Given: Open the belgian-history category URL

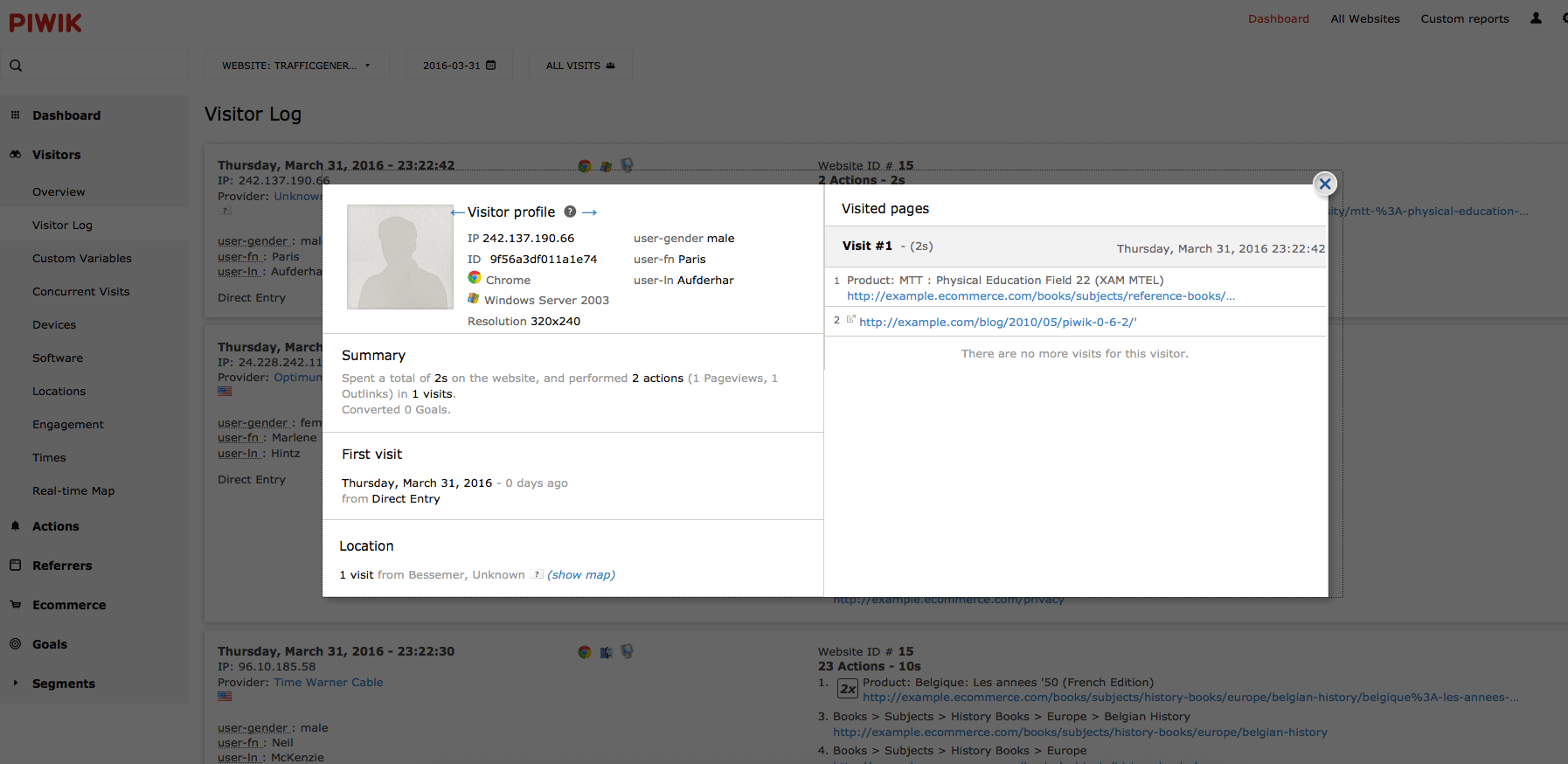Looking at the screenshot, I should tap(1080, 733).
